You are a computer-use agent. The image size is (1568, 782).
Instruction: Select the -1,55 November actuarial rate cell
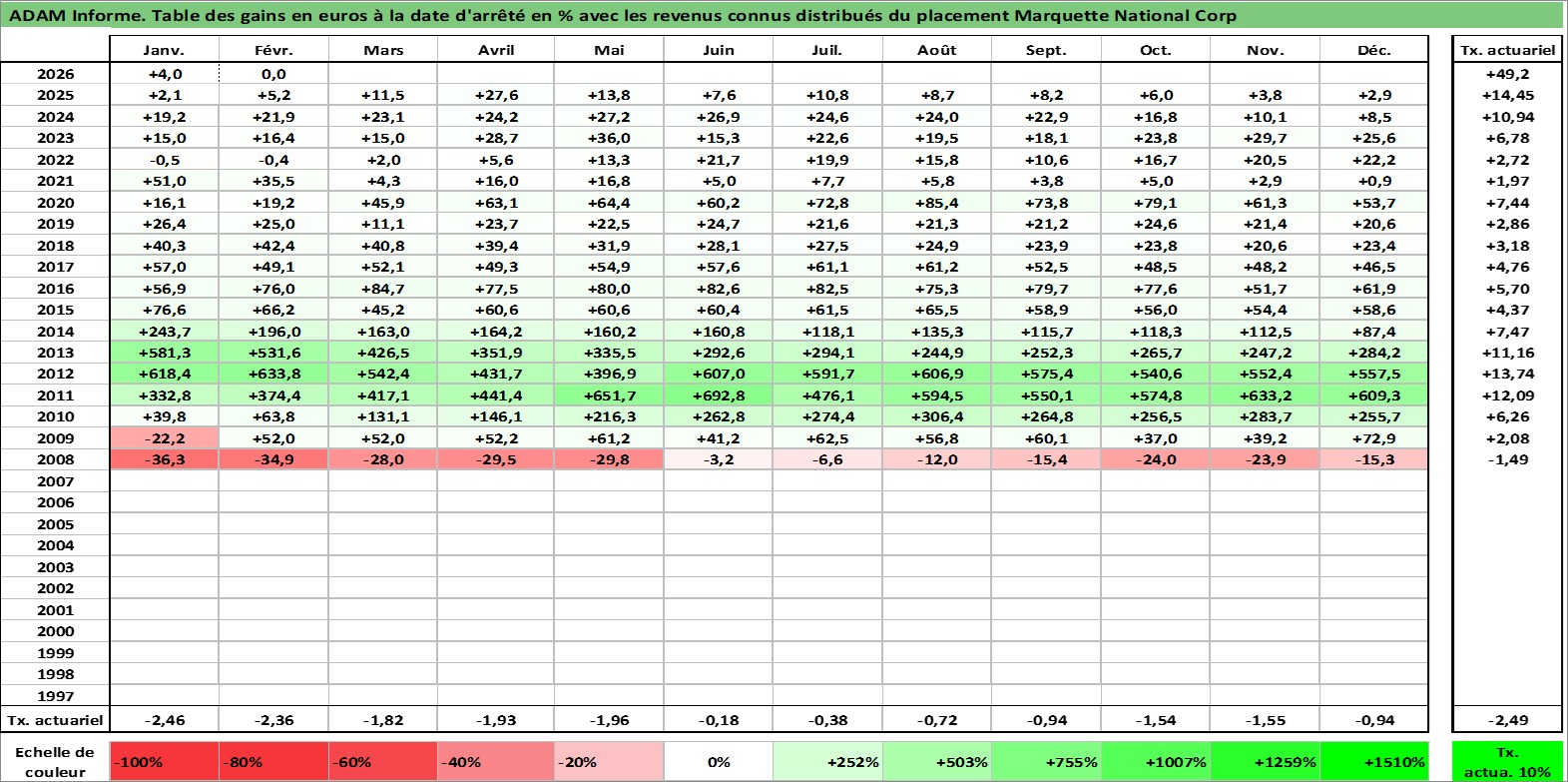tap(1265, 720)
